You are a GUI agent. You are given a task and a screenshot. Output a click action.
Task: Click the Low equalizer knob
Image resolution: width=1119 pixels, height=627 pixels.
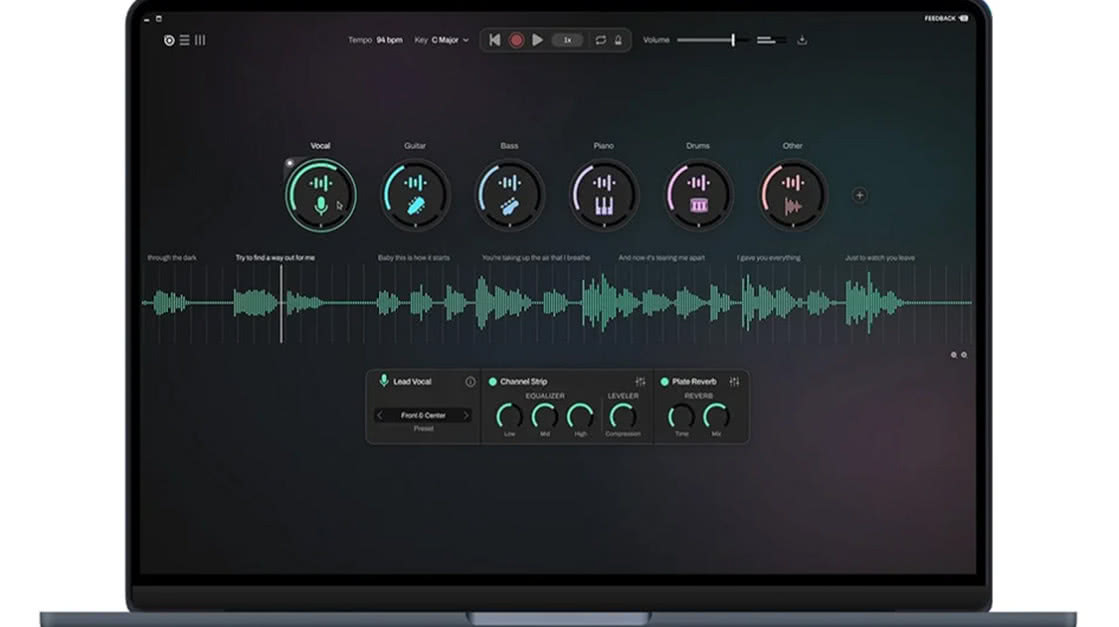[509, 416]
